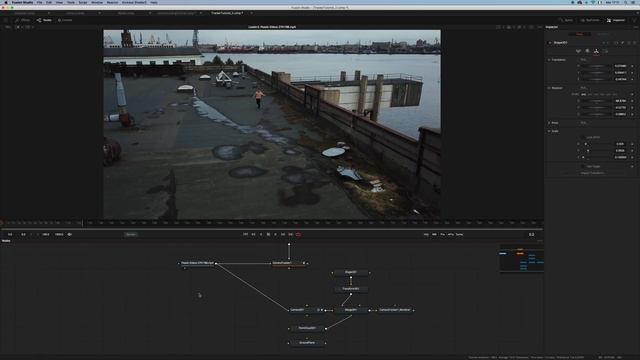The height and width of the screenshot is (360, 640).
Task: Click the Translation Y value field
Action: [620, 73]
